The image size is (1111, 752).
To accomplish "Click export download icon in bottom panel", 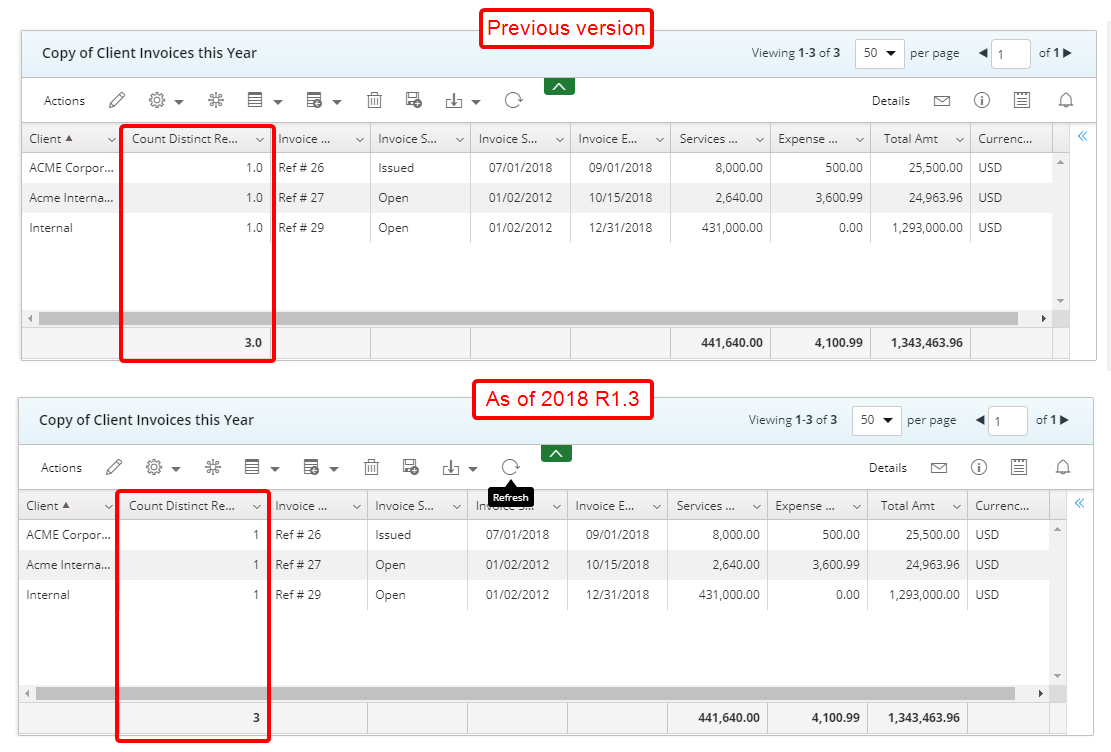I will [451, 468].
